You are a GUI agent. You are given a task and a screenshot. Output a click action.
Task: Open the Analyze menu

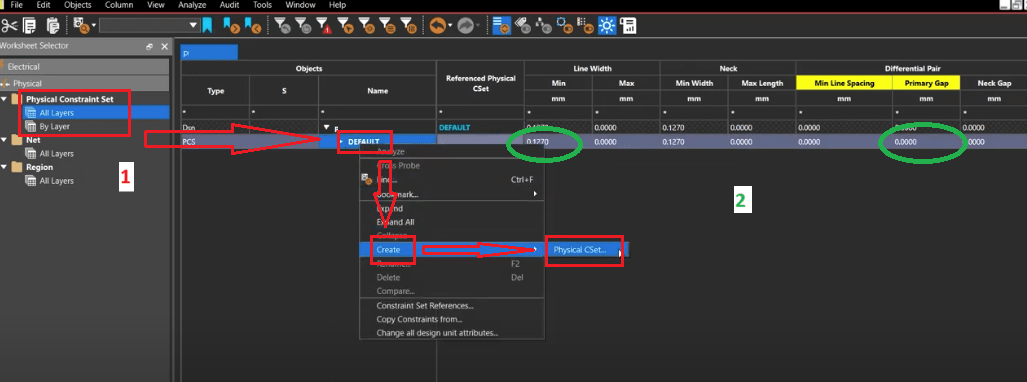tap(192, 5)
